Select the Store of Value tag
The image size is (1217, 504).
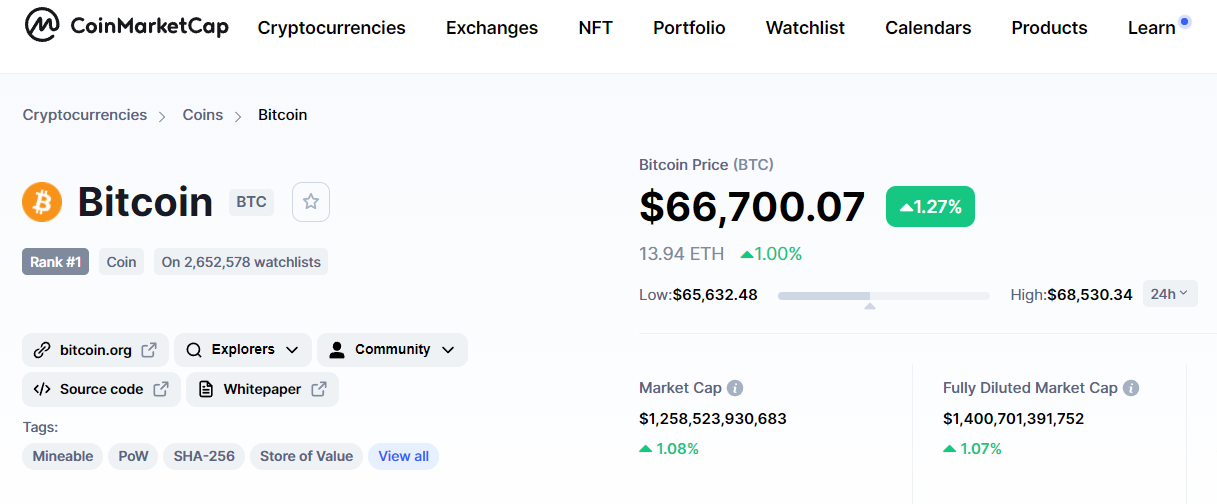point(307,456)
